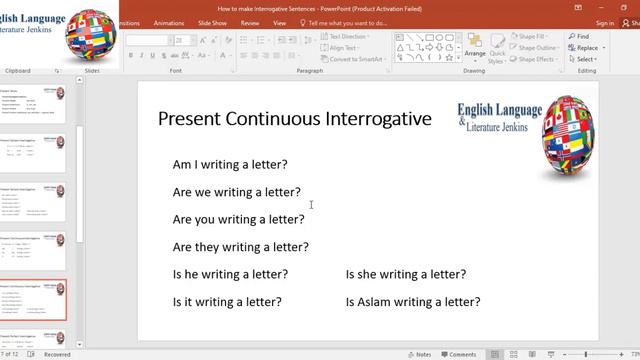Open Line Spacing options
This screenshot has height=360, width=640.
pos(309,40)
